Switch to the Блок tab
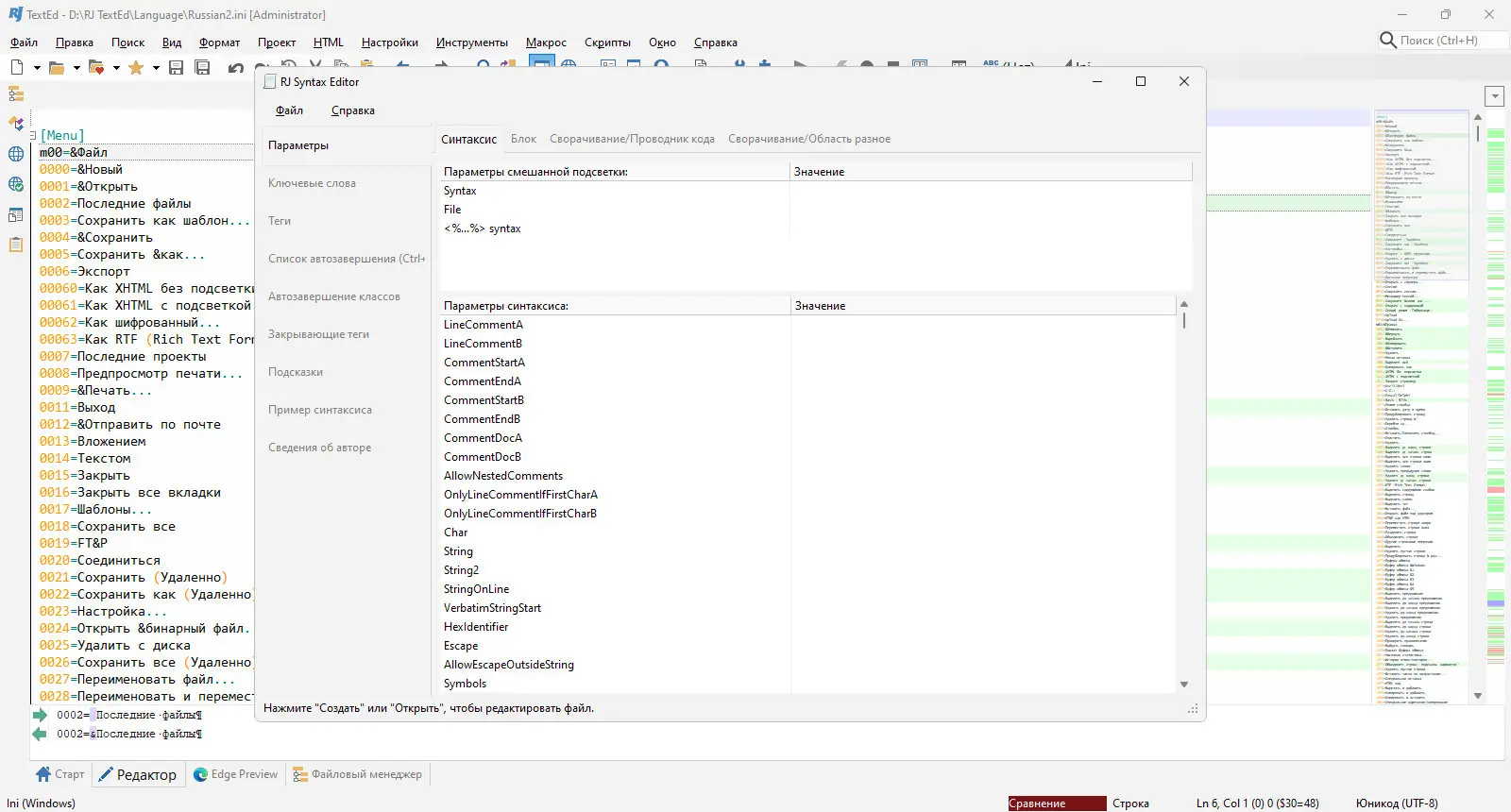1511x812 pixels. (523, 139)
